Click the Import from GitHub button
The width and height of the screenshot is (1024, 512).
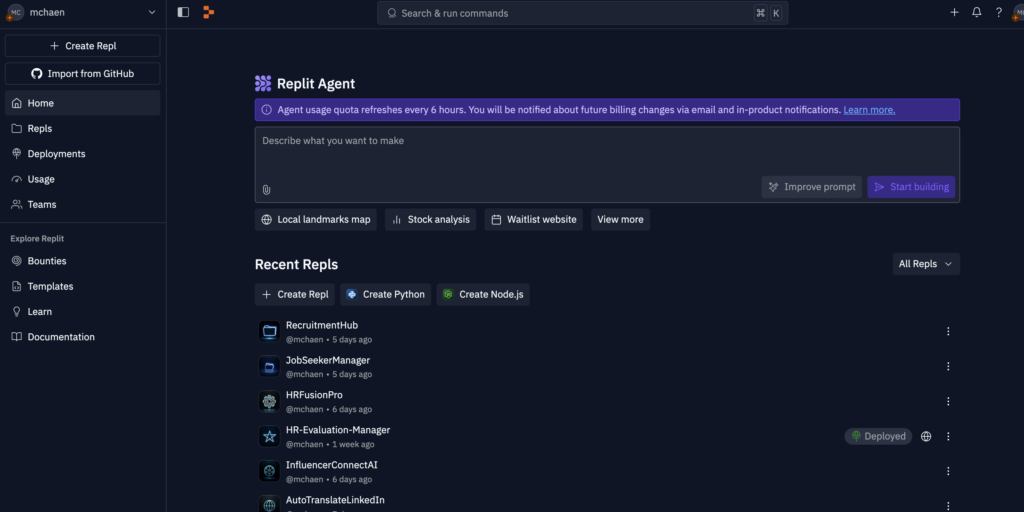[x=82, y=74]
